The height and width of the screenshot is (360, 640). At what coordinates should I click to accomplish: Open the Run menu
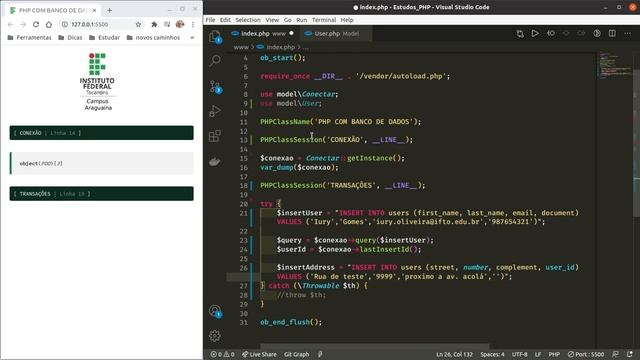coord(302,20)
